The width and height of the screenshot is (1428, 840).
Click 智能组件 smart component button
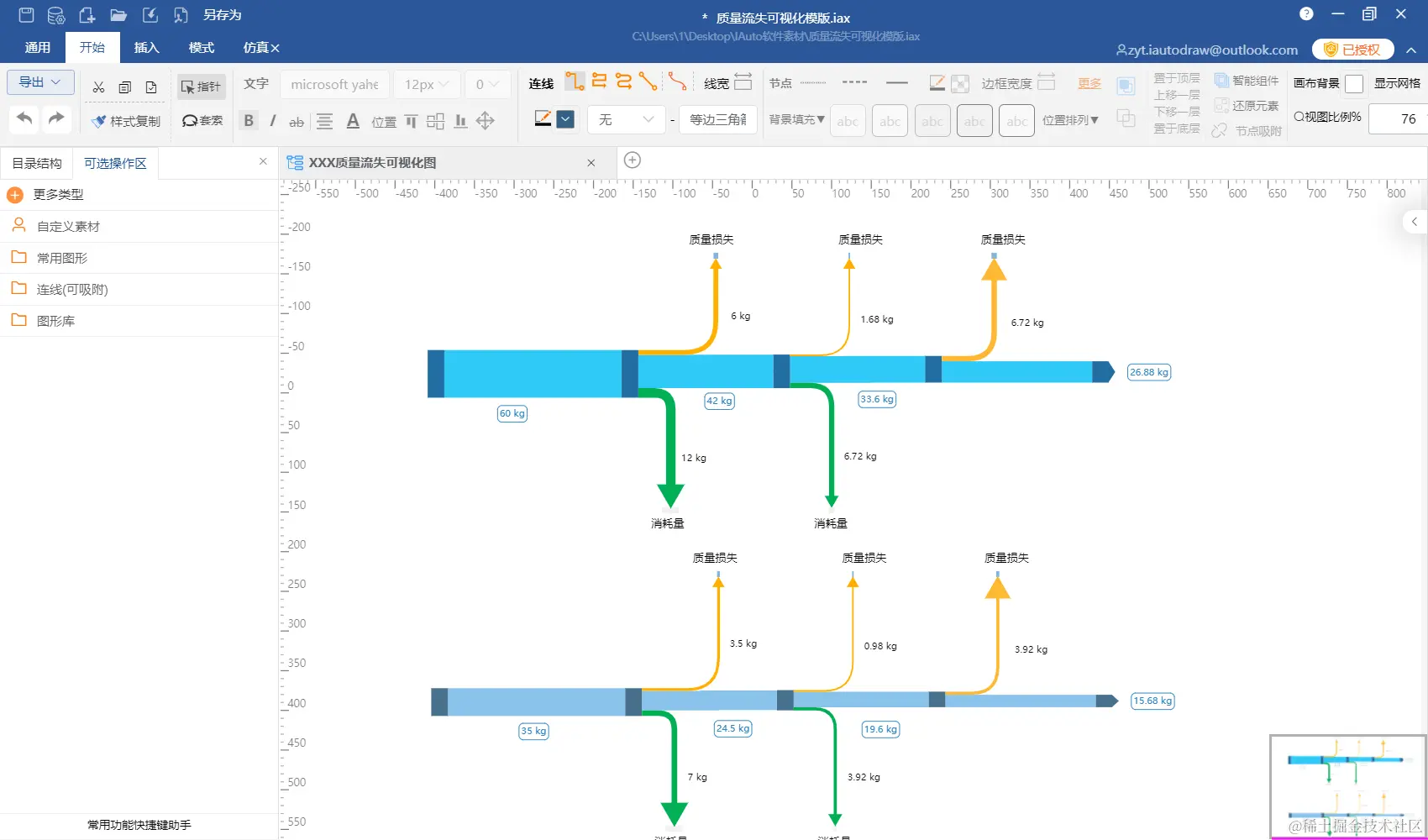[1247, 81]
